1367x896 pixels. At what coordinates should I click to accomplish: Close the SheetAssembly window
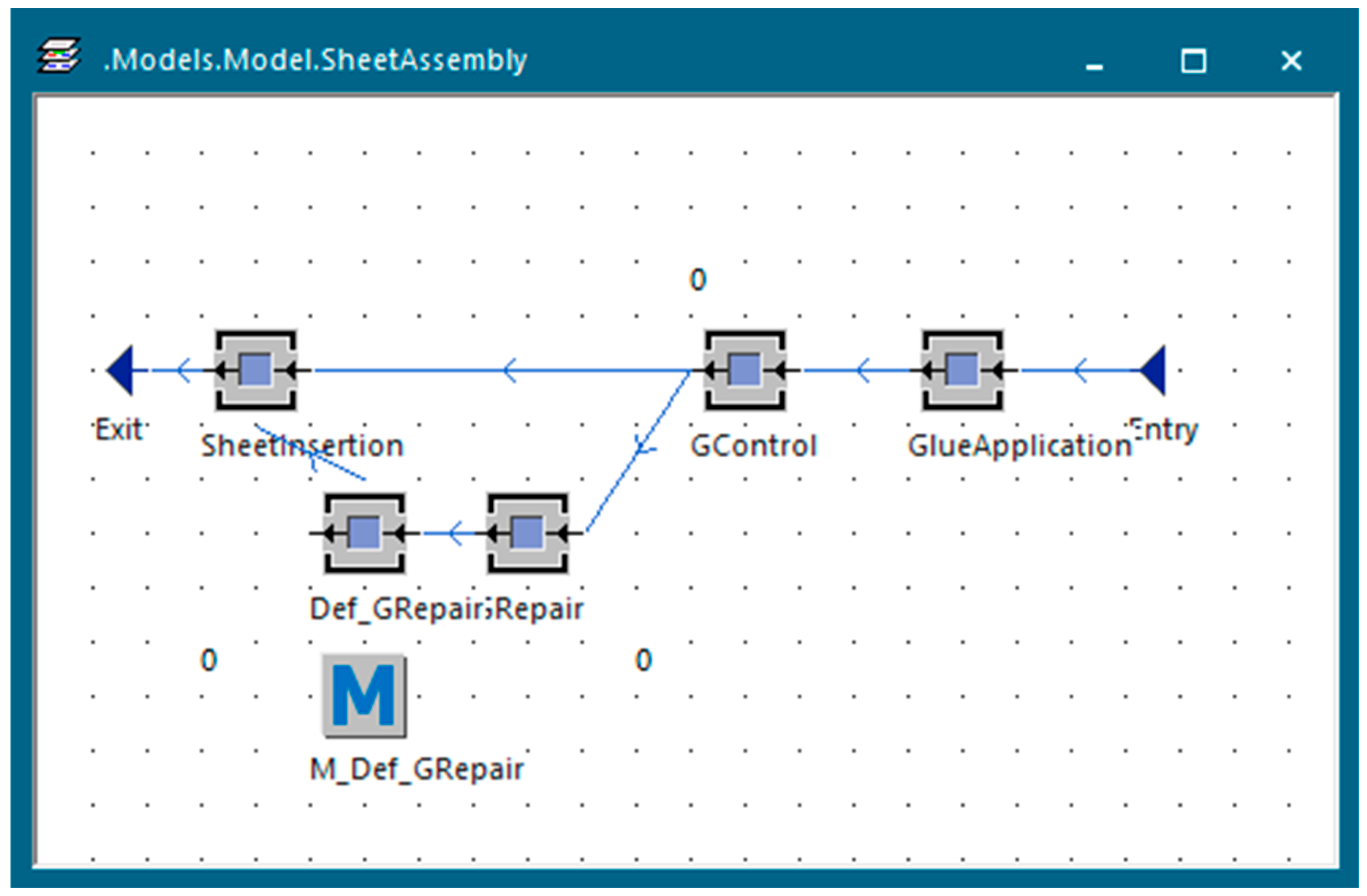tap(1291, 60)
